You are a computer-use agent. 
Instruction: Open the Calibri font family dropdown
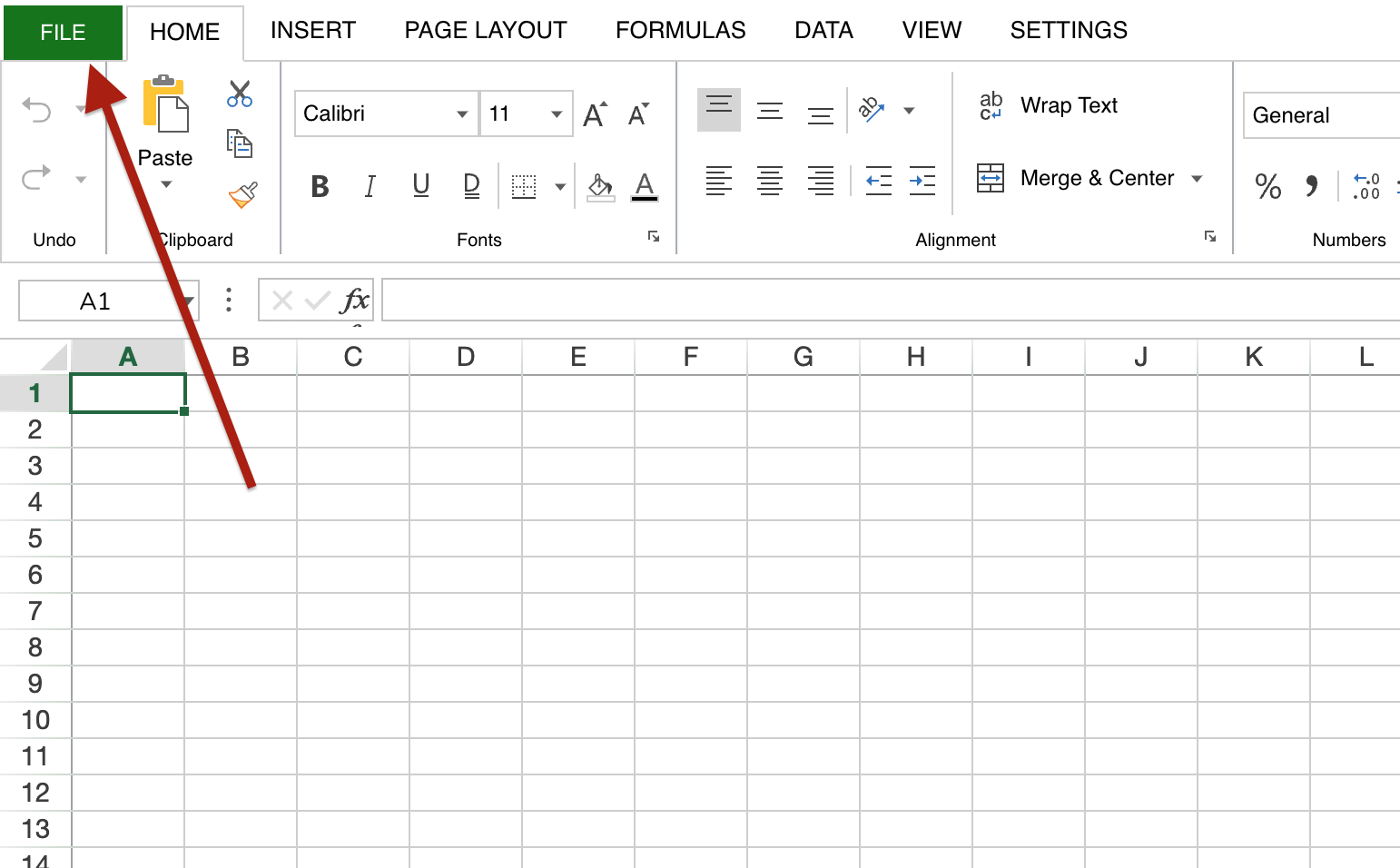click(x=461, y=114)
